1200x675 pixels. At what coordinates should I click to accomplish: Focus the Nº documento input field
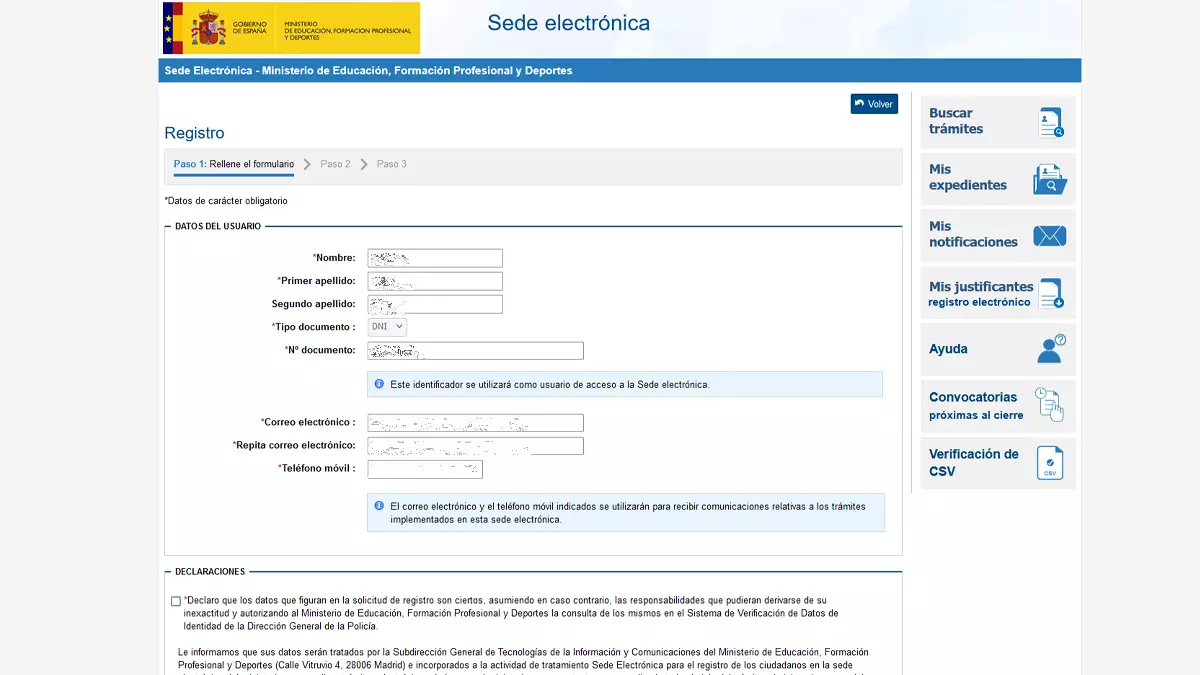475,351
